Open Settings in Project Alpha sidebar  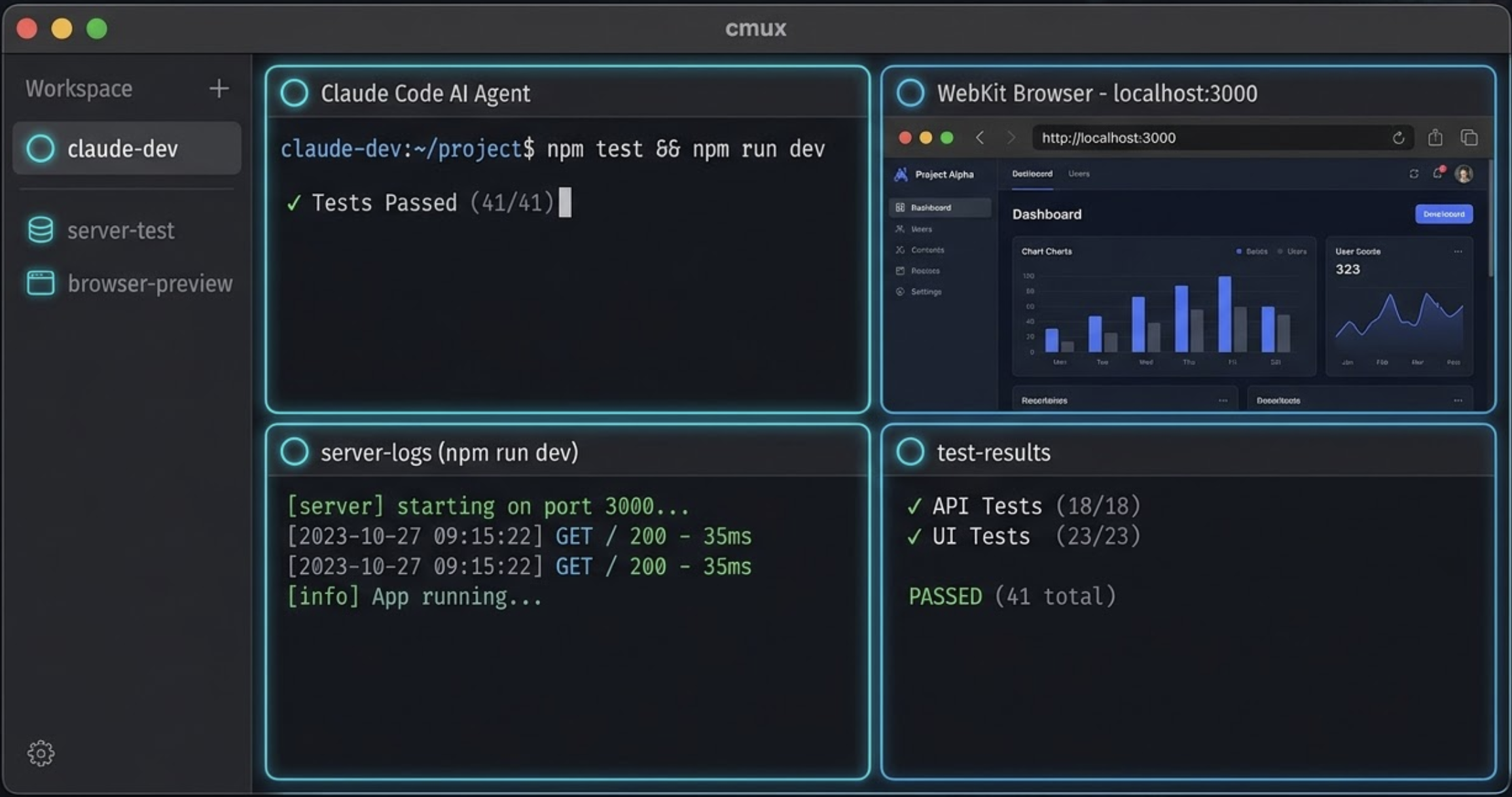926,292
